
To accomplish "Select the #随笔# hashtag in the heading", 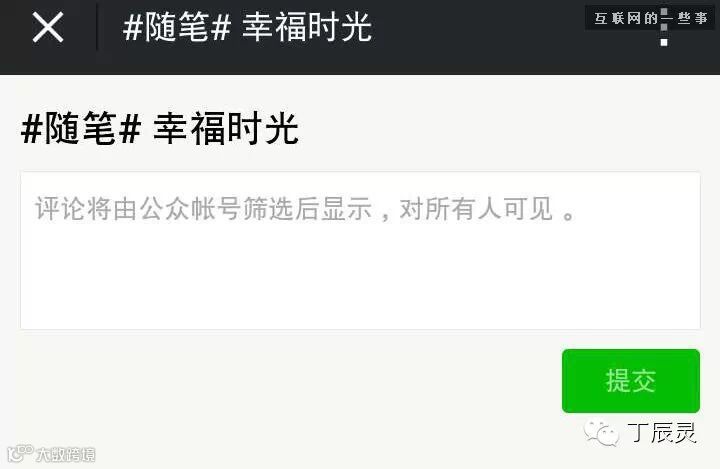I will coord(81,129).
